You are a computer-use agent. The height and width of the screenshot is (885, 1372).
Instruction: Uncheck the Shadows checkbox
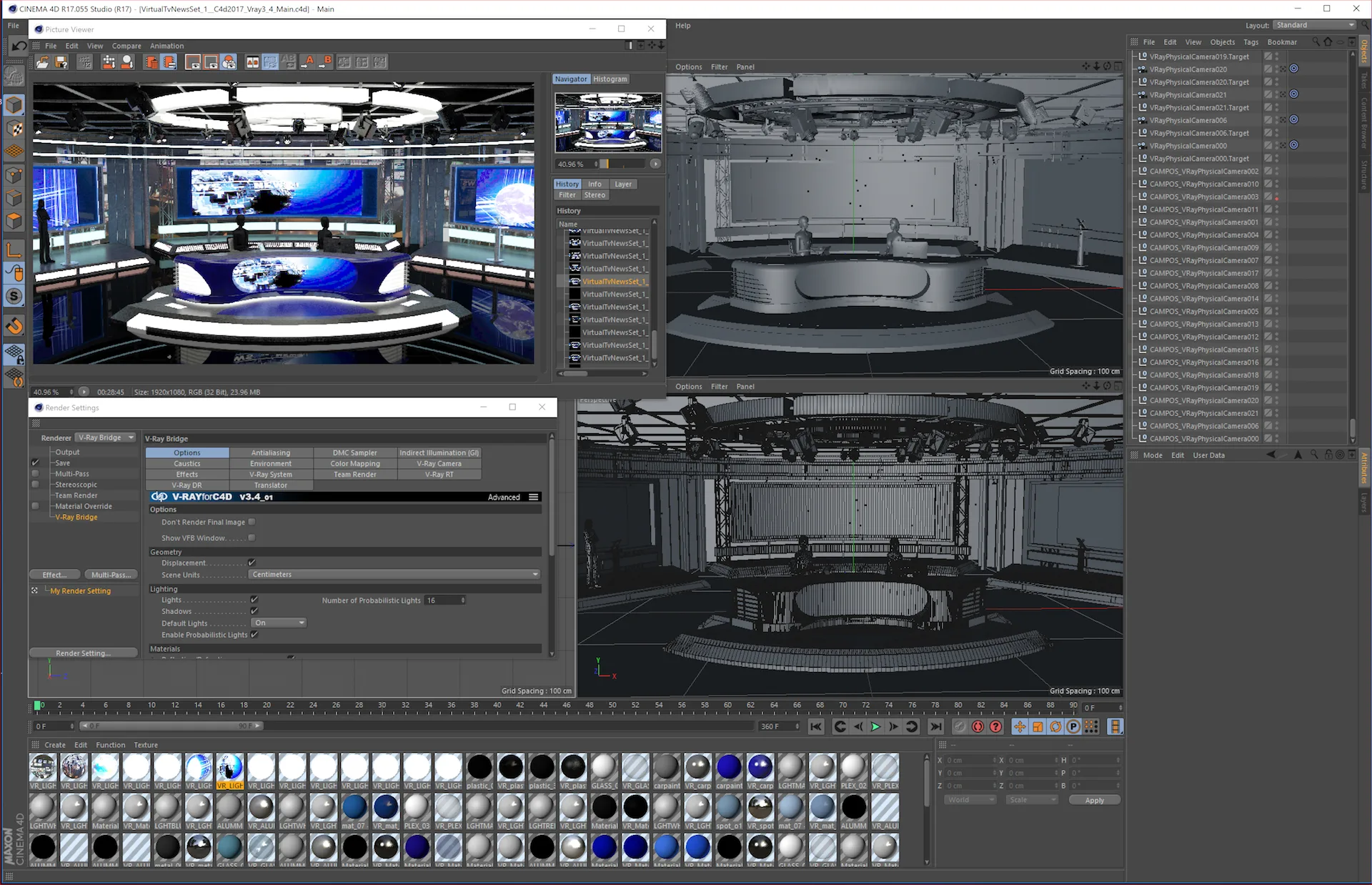click(x=254, y=611)
